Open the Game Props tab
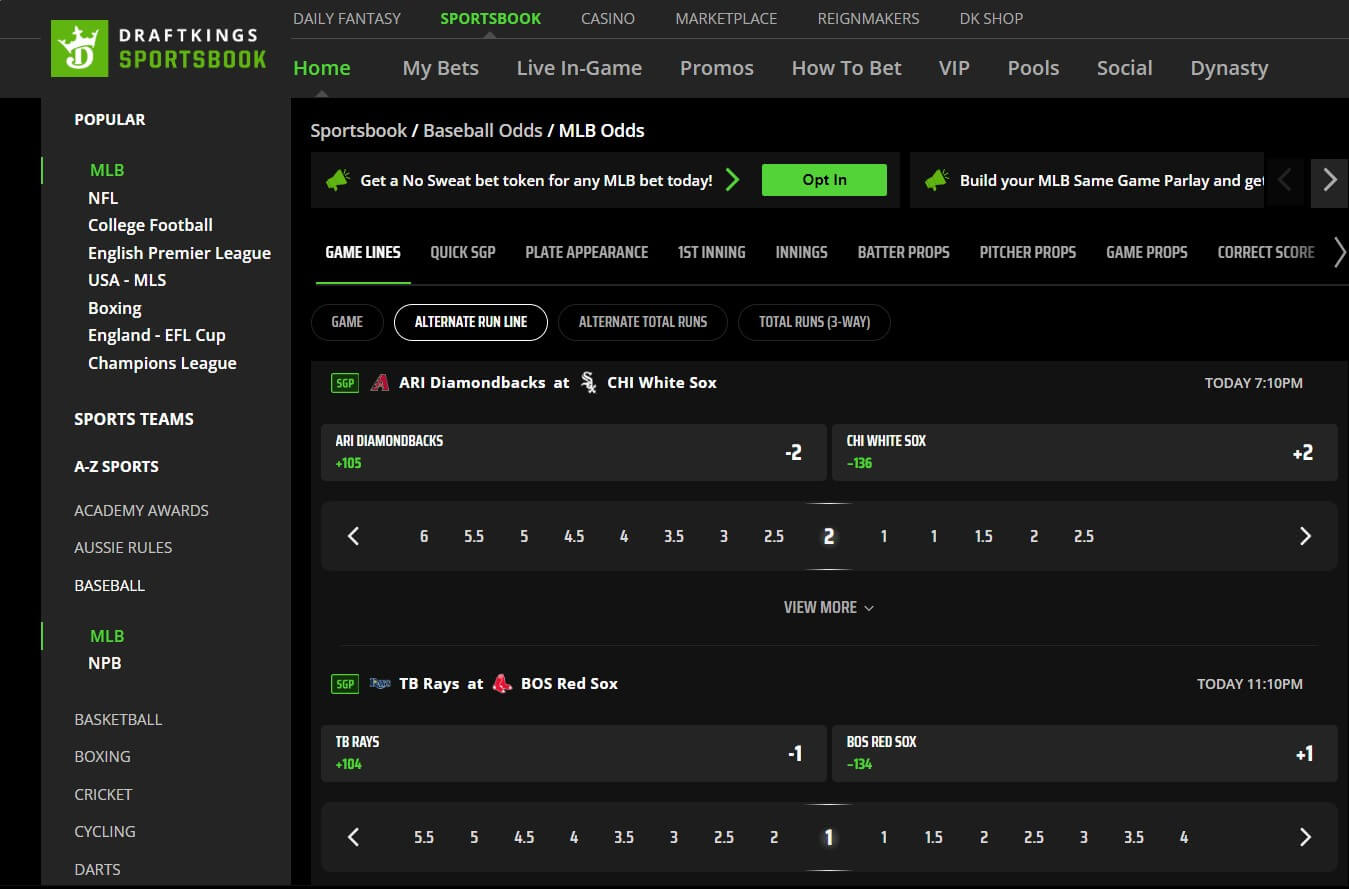1349x889 pixels. click(x=1147, y=252)
